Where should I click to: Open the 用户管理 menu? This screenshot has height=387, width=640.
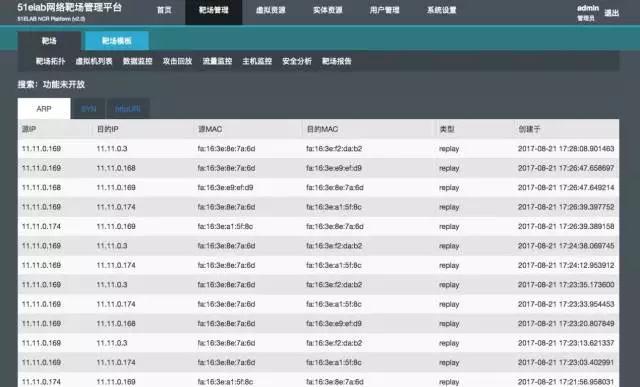[x=384, y=10]
